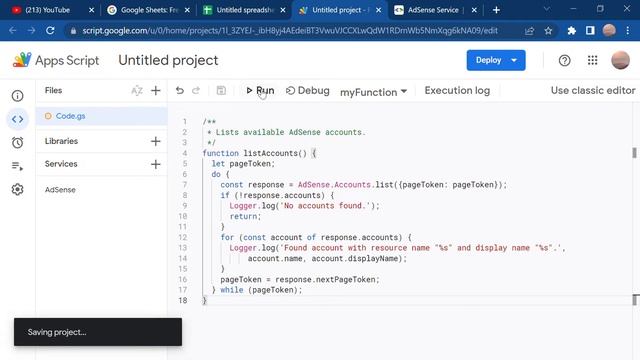Open the tab search chevron
The height and width of the screenshot is (360, 640).
click(547, 9)
